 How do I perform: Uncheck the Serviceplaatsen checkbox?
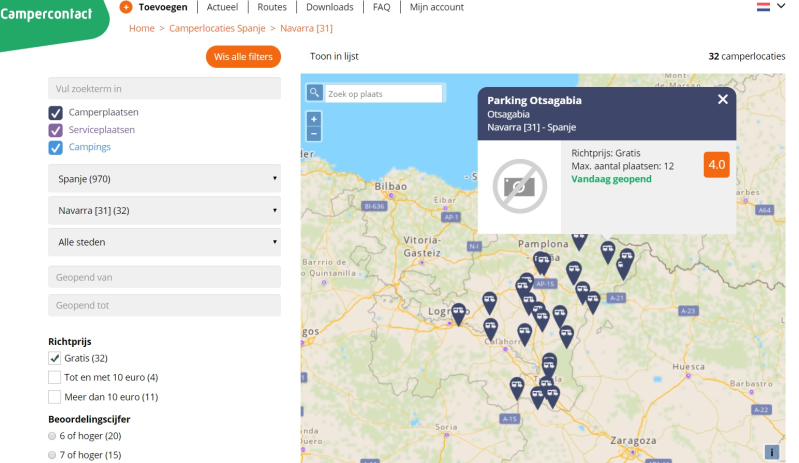pyautogui.click(x=56, y=130)
